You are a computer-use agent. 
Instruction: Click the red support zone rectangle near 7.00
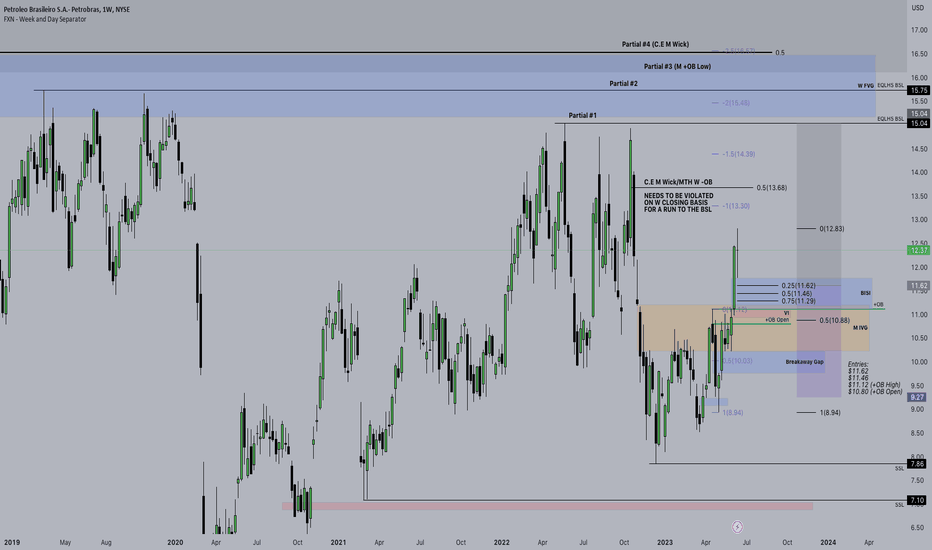point(547,506)
